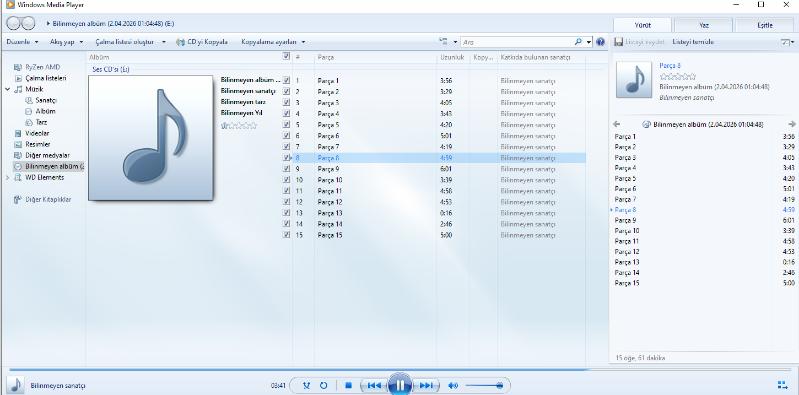Viewport: 799px width, 395px height.
Task: Click the search magnifier icon
Action: pos(578,42)
